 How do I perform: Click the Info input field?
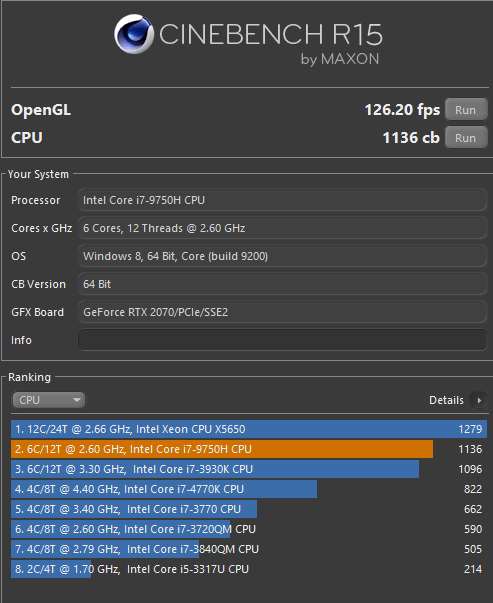pyautogui.click(x=282, y=340)
